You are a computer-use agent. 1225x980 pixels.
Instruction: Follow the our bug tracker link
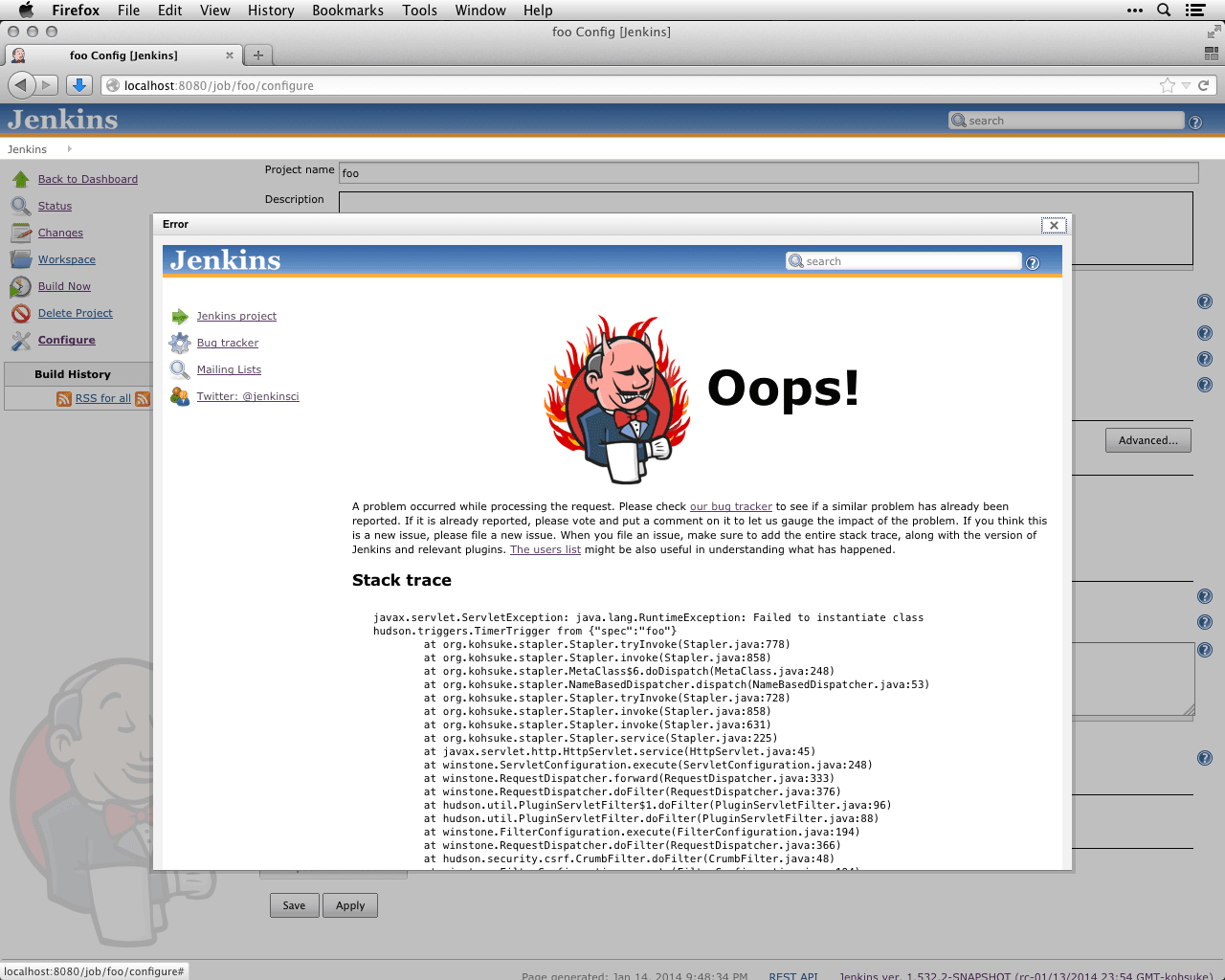pyautogui.click(x=730, y=506)
